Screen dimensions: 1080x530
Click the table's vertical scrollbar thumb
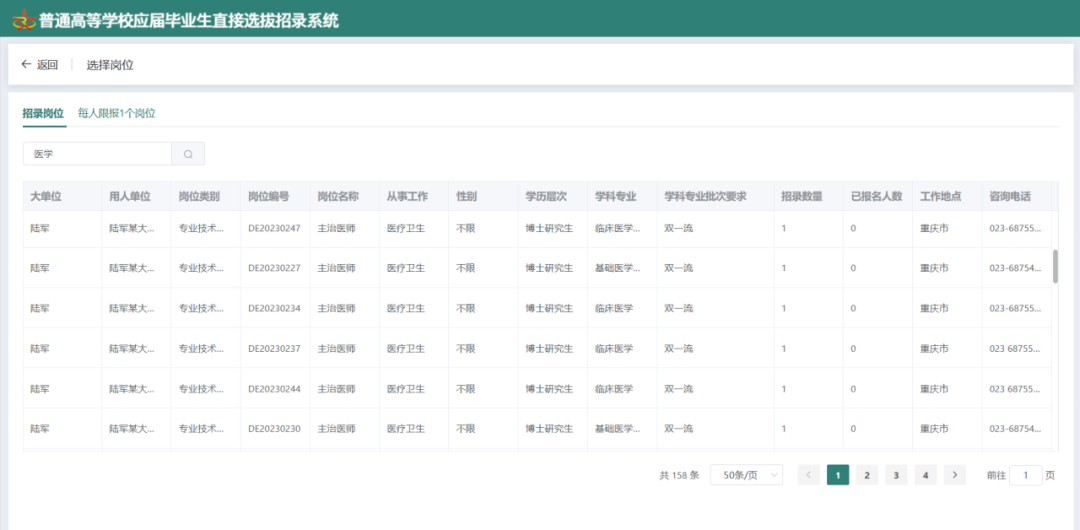click(x=1055, y=266)
